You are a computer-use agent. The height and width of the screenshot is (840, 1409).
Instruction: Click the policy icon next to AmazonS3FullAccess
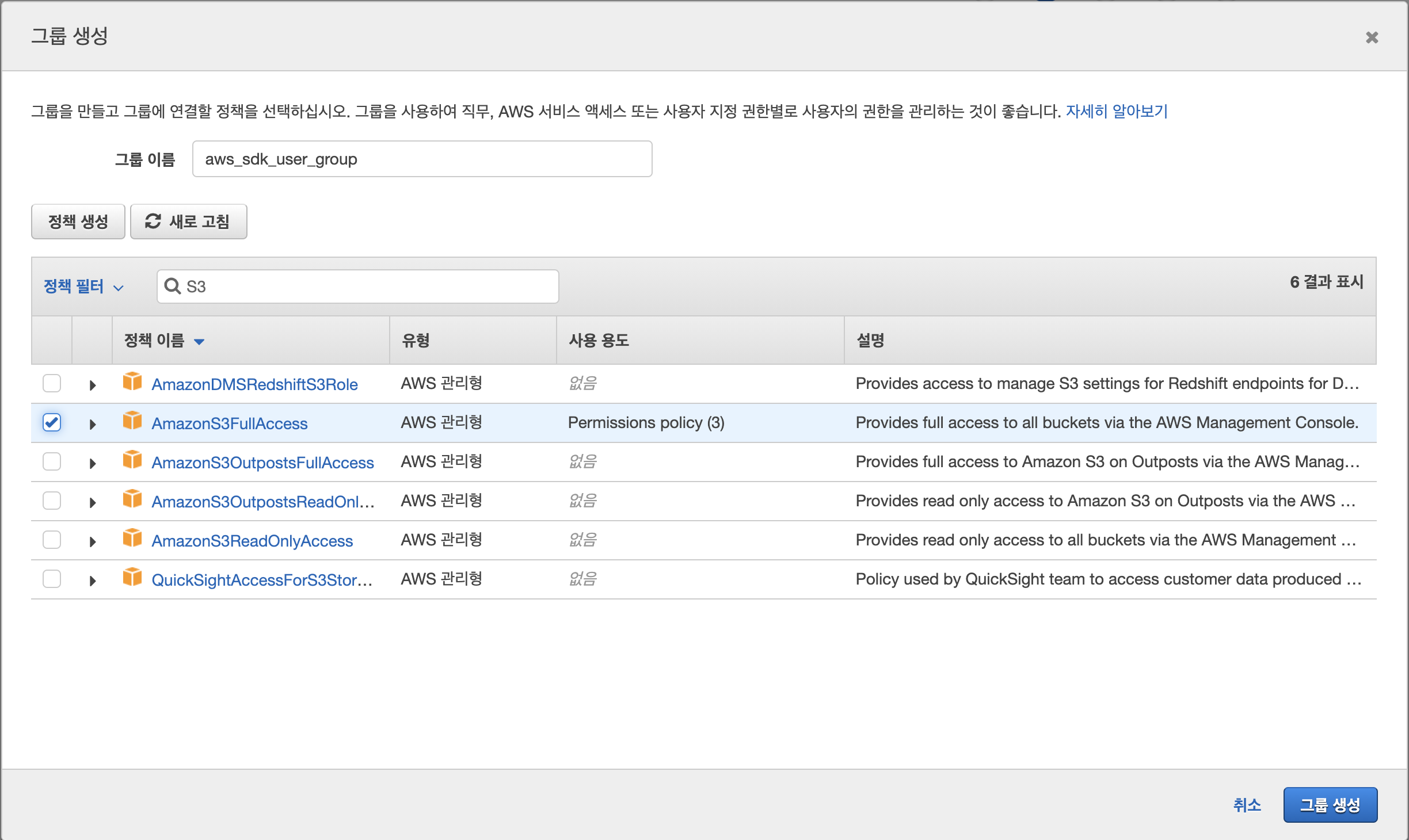point(132,421)
